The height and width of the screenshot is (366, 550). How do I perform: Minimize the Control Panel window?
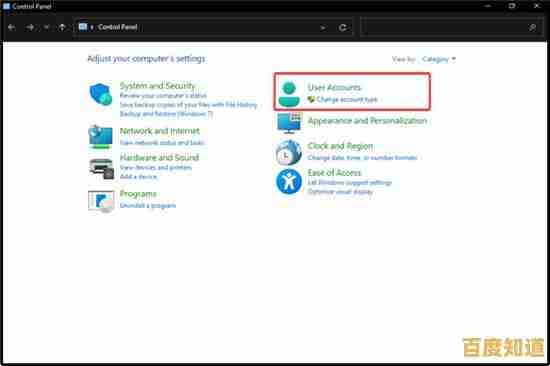pyautogui.click(x=488, y=6)
